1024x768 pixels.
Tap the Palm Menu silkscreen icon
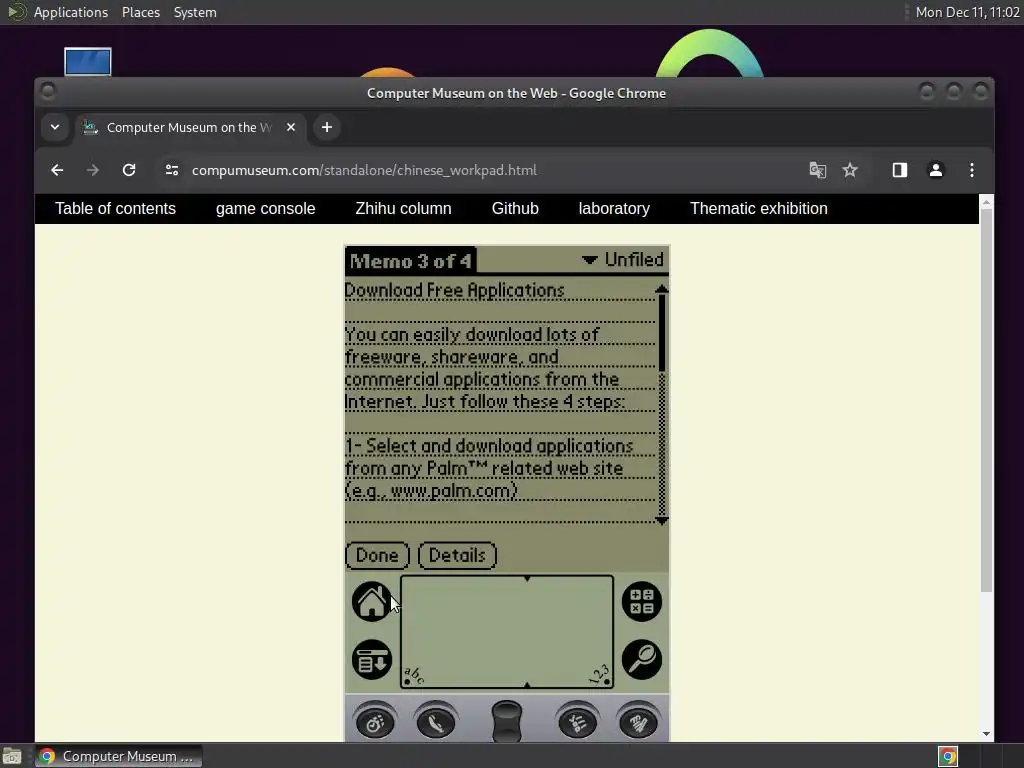[372, 660]
